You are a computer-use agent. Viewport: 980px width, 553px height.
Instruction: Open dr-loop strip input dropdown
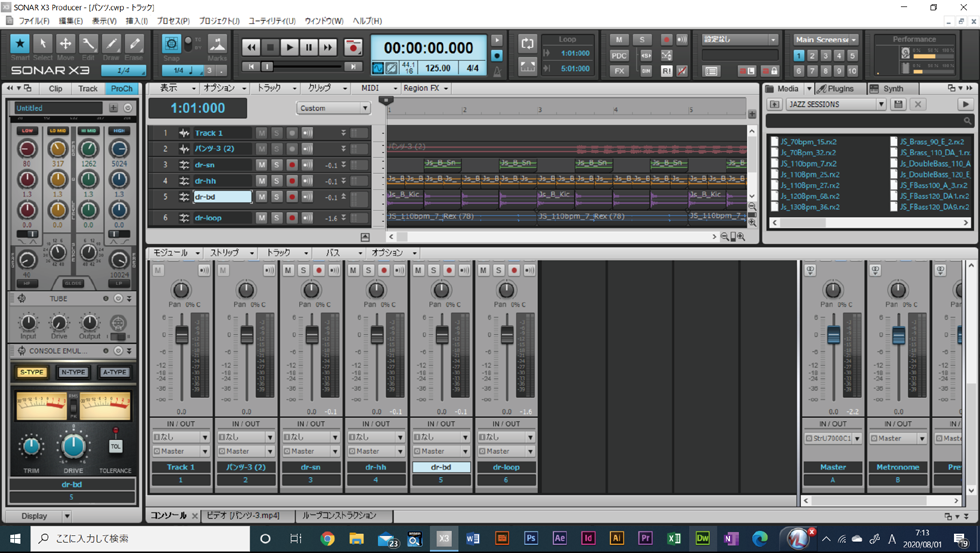506,437
